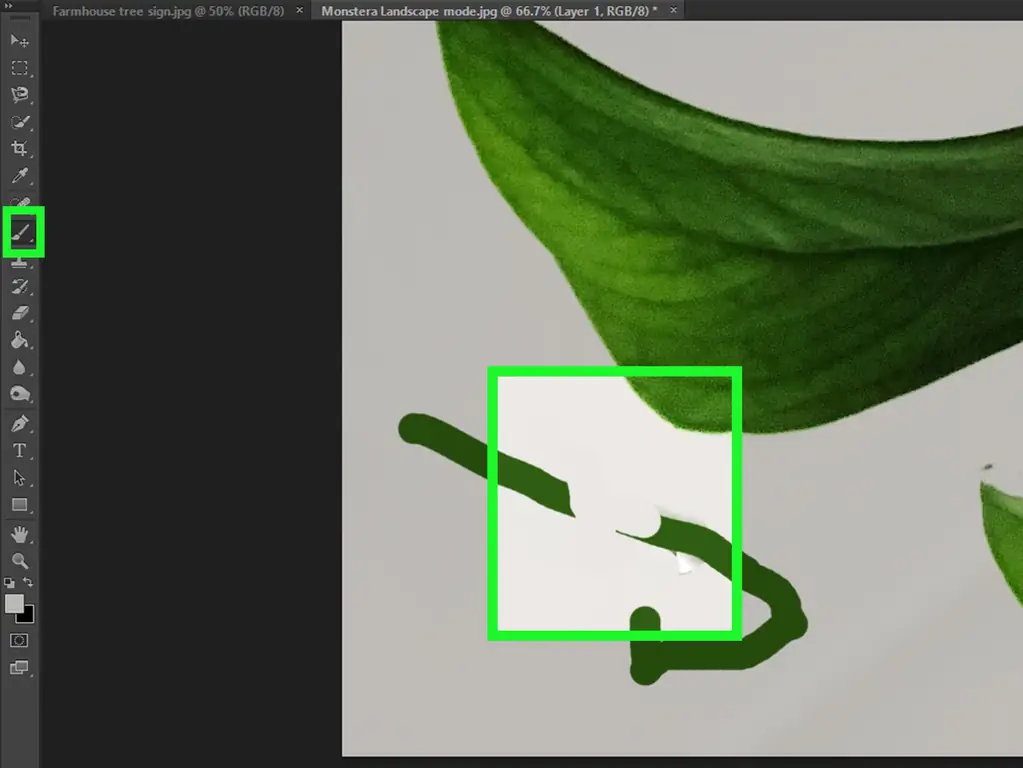Choose the Lasso tool
The image size is (1023, 768).
[20, 95]
